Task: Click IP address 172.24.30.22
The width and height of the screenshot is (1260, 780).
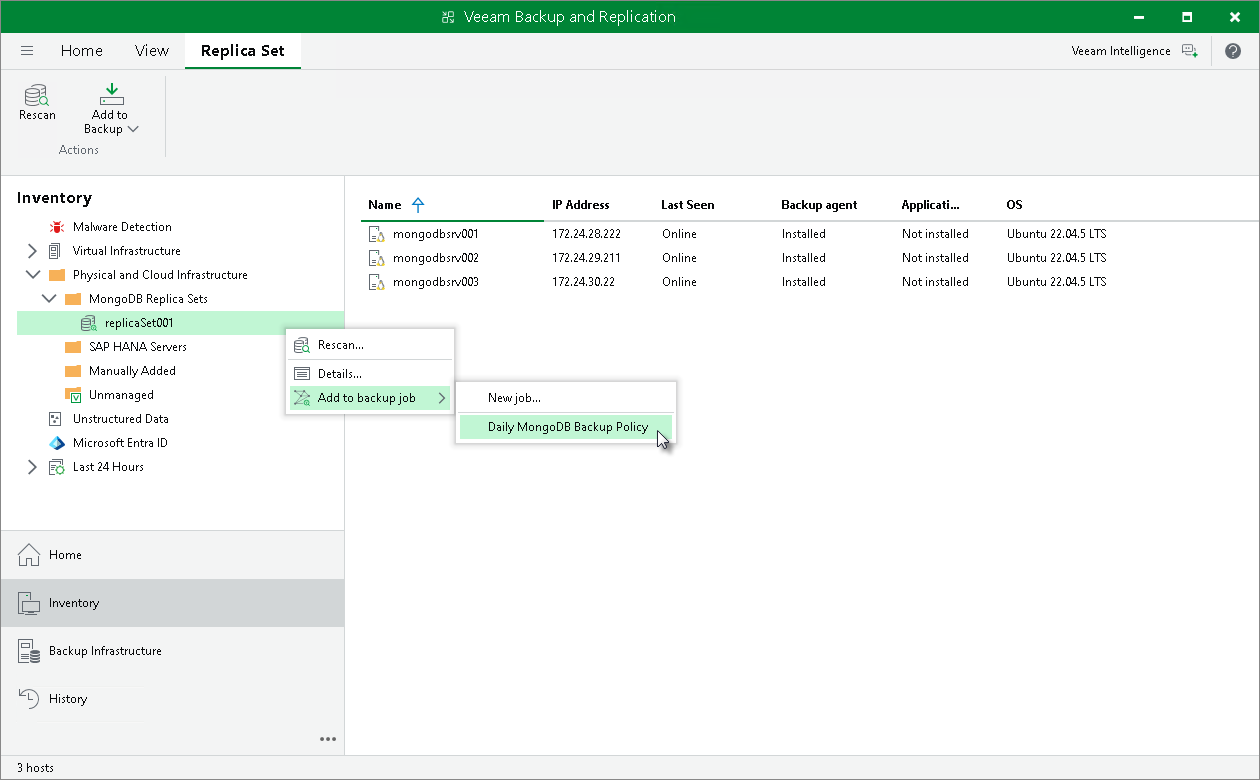Action: [583, 282]
